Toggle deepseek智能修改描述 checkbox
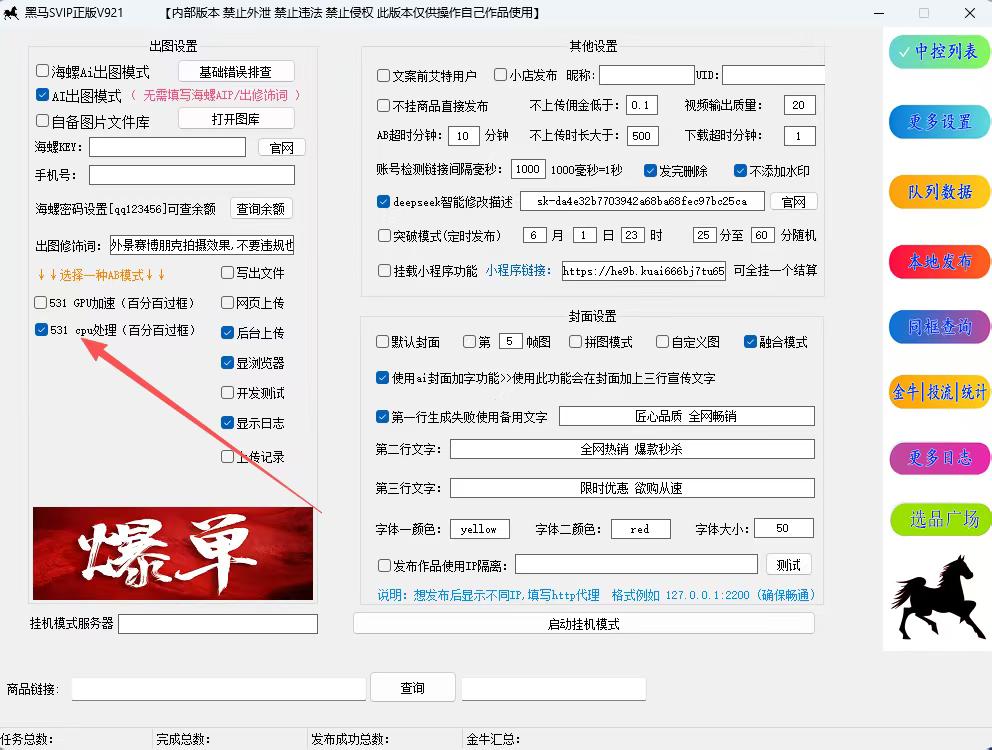Screen dimensions: 992x750 pyautogui.click(x=383, y=201)
